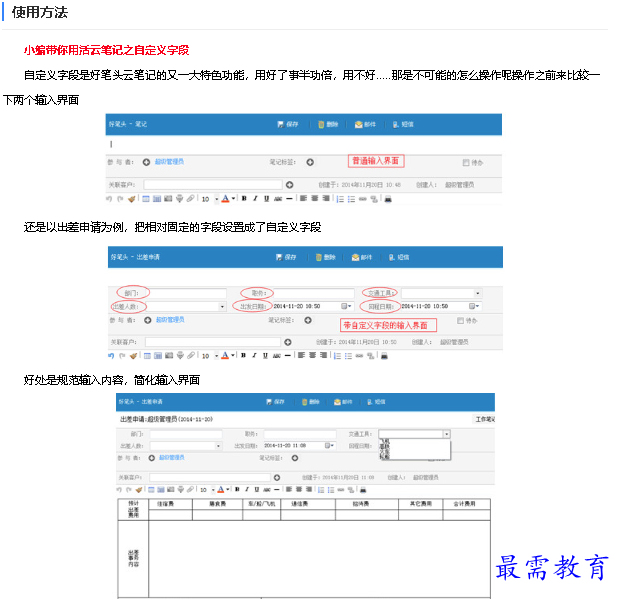Click 短信 in the circled-fields 出差申请 window
The width and height of the screenshot is (617, 599).
[x=399, y=257]
